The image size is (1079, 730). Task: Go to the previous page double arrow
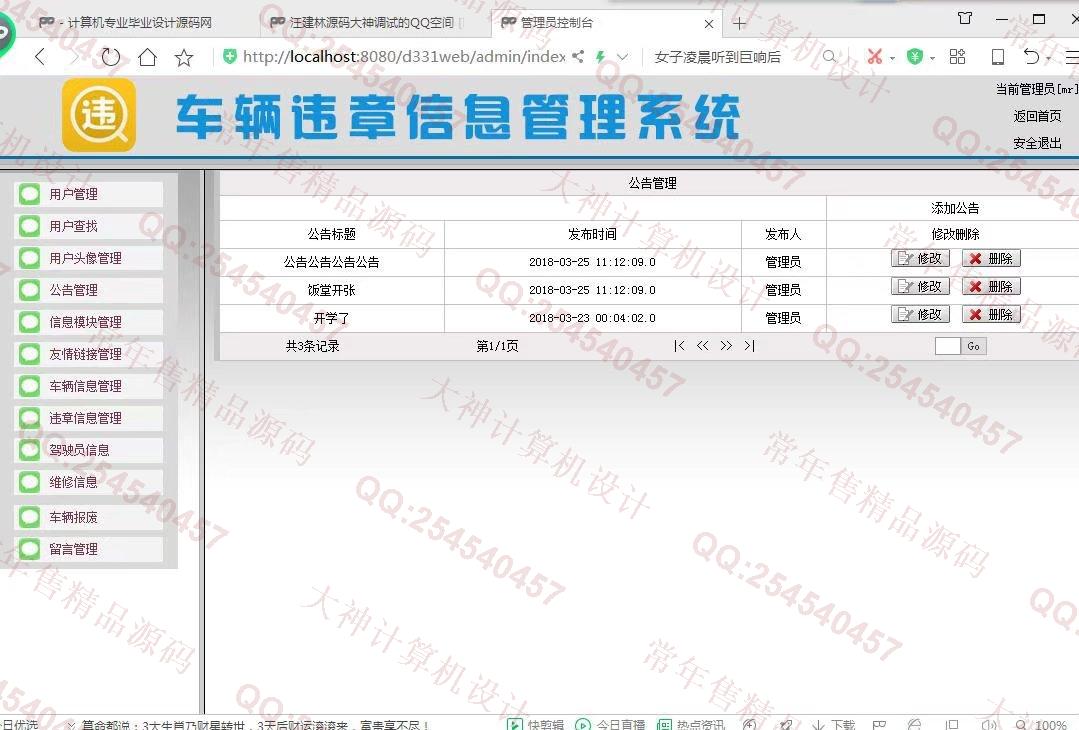click(703, 345)
